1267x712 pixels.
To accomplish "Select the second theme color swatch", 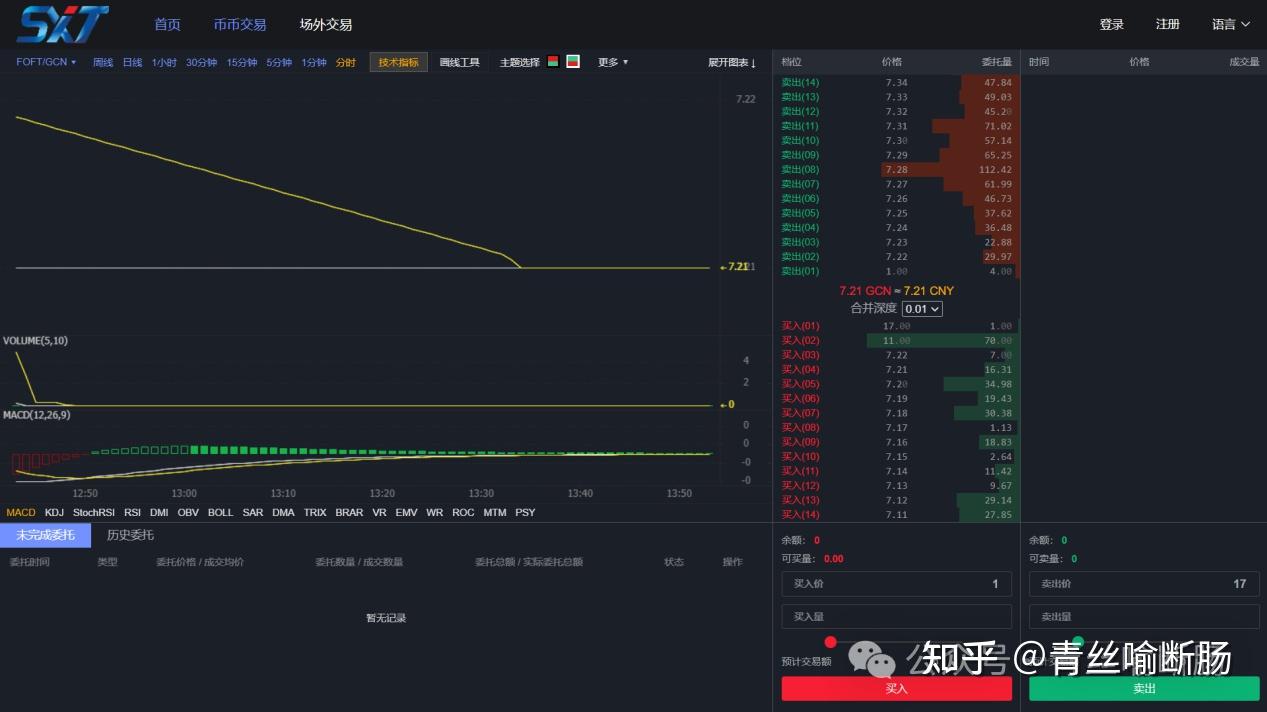I will (x=573, y=61).
